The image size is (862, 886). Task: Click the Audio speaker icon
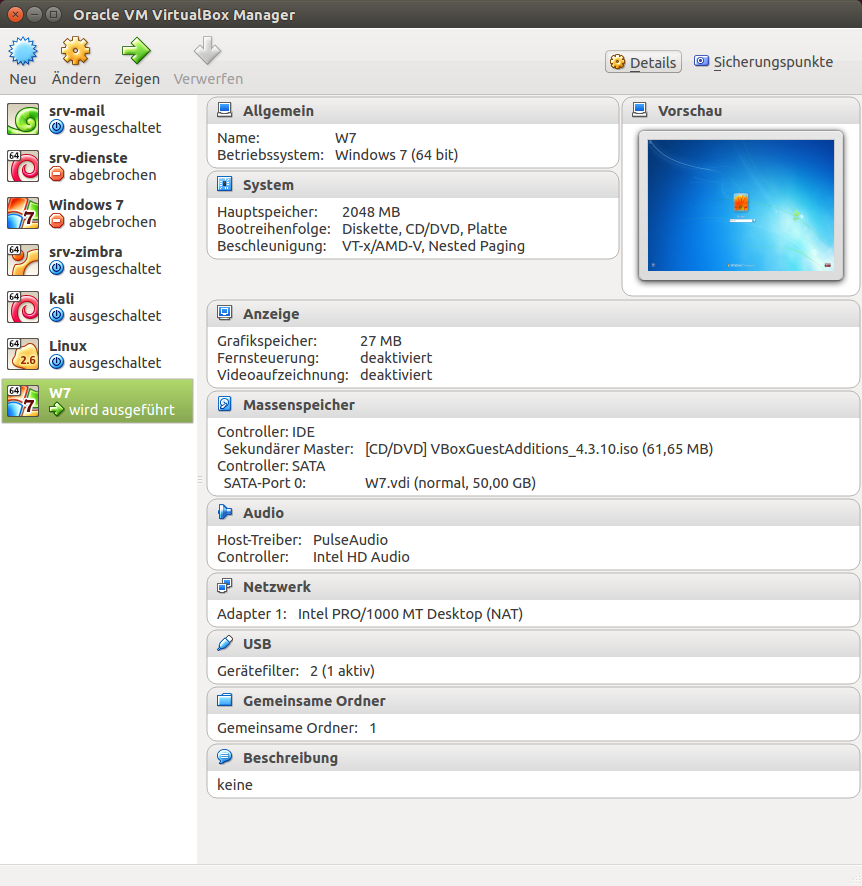[225, 512]
